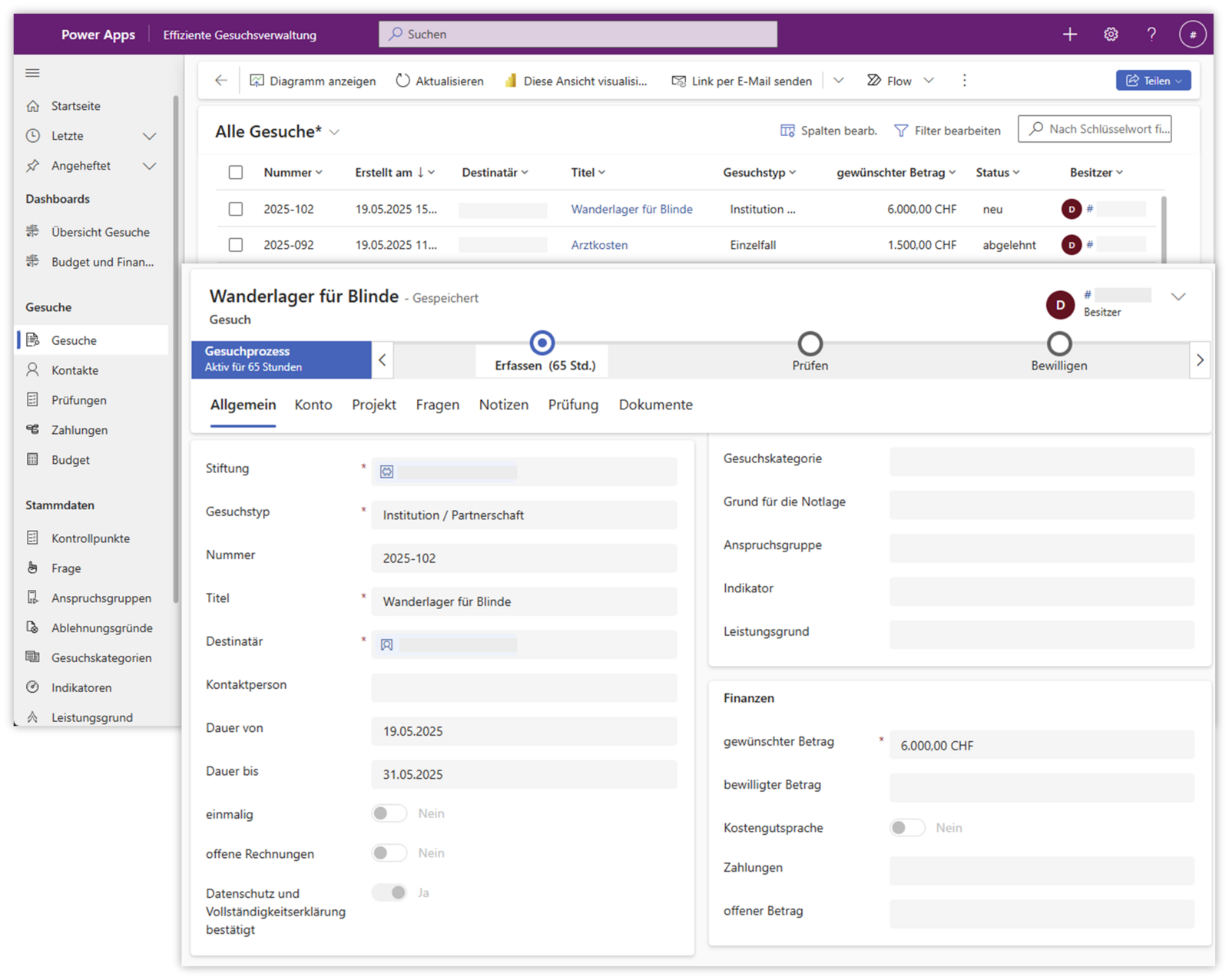Open more commands vertical dots menu
Screen dimensions: 1229x980
964,81
